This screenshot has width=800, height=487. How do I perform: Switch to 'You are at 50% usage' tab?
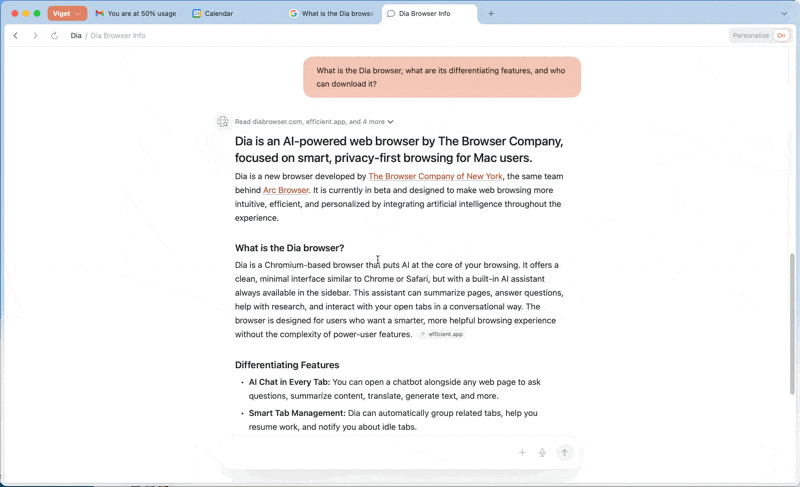[137, 14]
